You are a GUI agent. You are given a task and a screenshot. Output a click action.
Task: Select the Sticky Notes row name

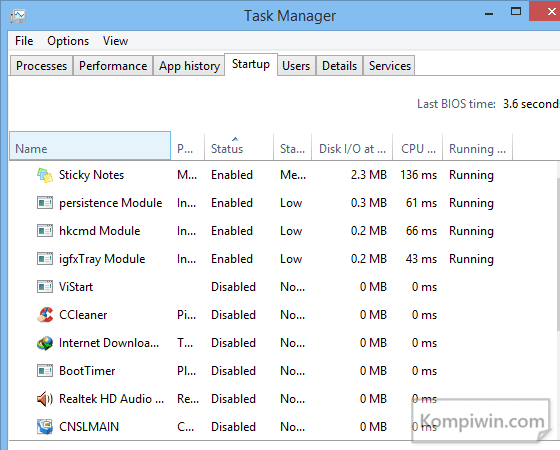[x=91, y=175]
